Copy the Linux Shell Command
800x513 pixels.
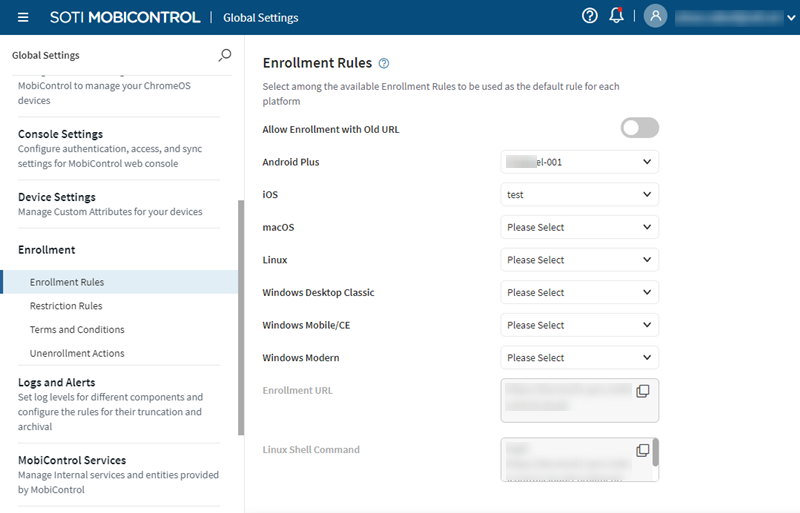[643, 450]
